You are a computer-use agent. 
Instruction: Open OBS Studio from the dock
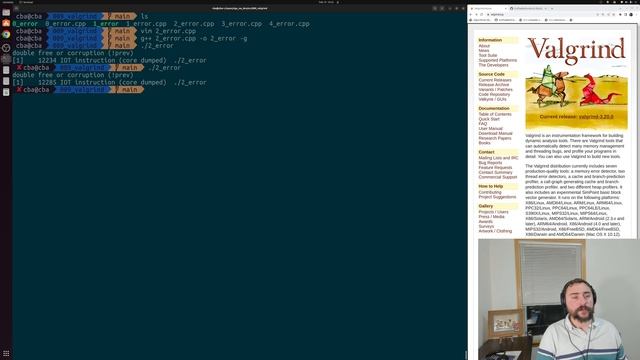6,48
